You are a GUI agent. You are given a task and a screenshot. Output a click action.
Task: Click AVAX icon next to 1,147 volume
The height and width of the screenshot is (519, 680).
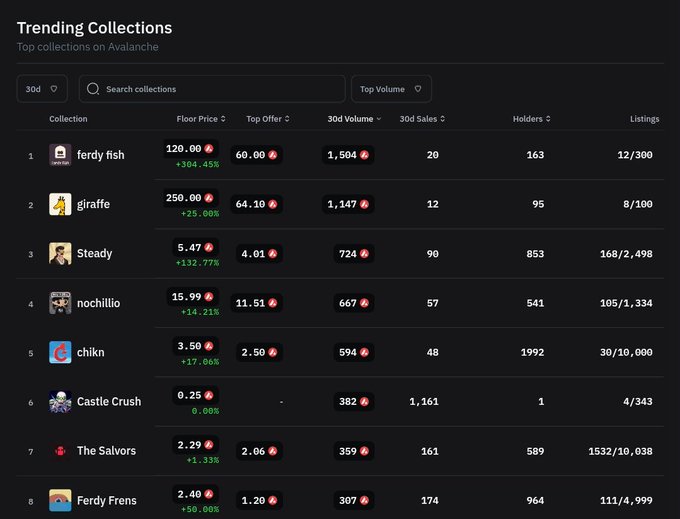(364, 204)
